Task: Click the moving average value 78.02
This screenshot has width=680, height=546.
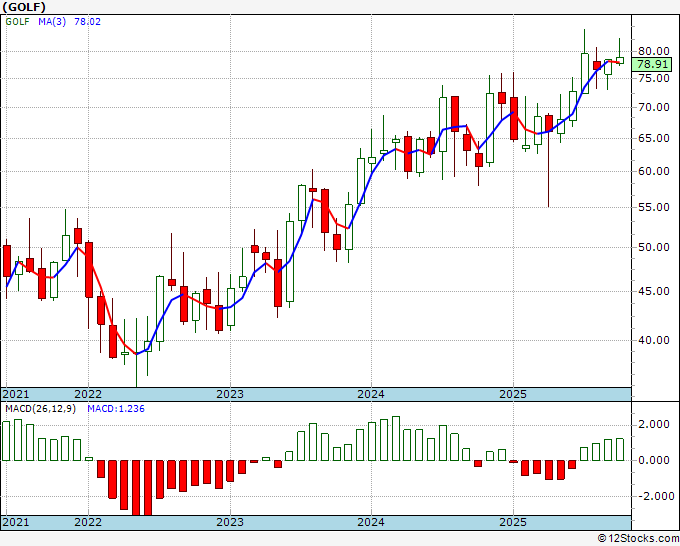Action: tap(88, 21)
